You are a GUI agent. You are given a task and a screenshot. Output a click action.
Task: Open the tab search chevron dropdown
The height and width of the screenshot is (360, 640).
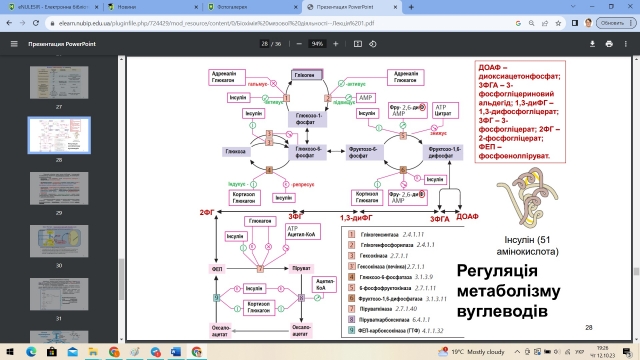point(573,7)
